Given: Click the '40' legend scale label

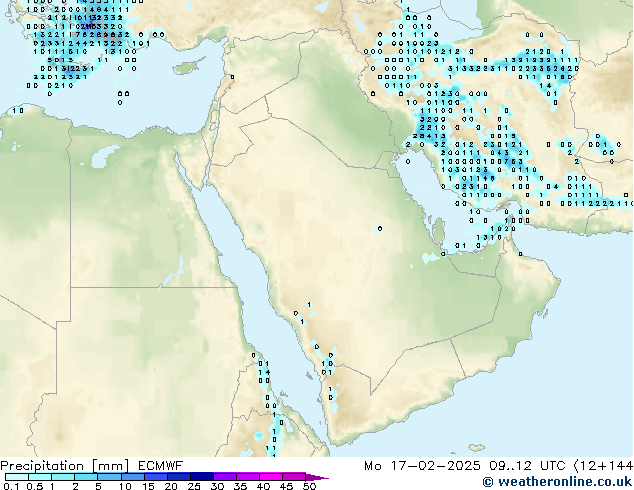Looking at the screenshot, I should click(x=264, y=486).
